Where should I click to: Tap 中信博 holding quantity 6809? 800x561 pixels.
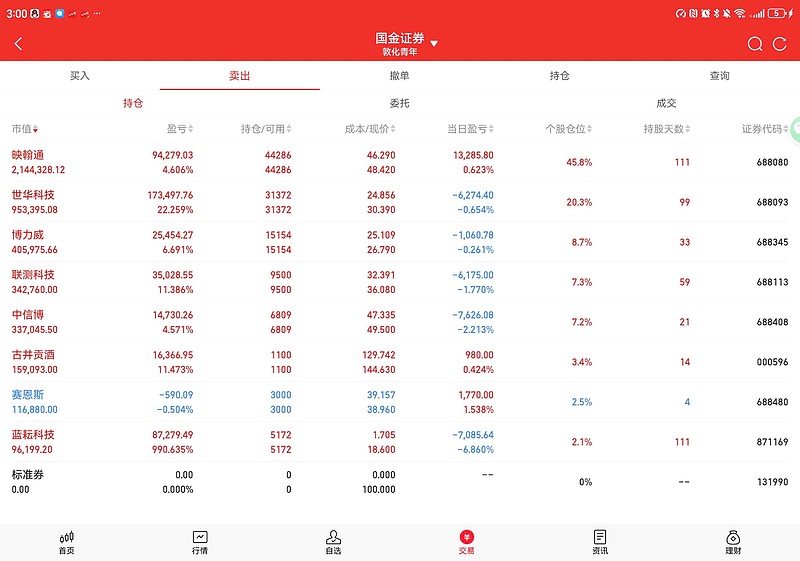281,315
